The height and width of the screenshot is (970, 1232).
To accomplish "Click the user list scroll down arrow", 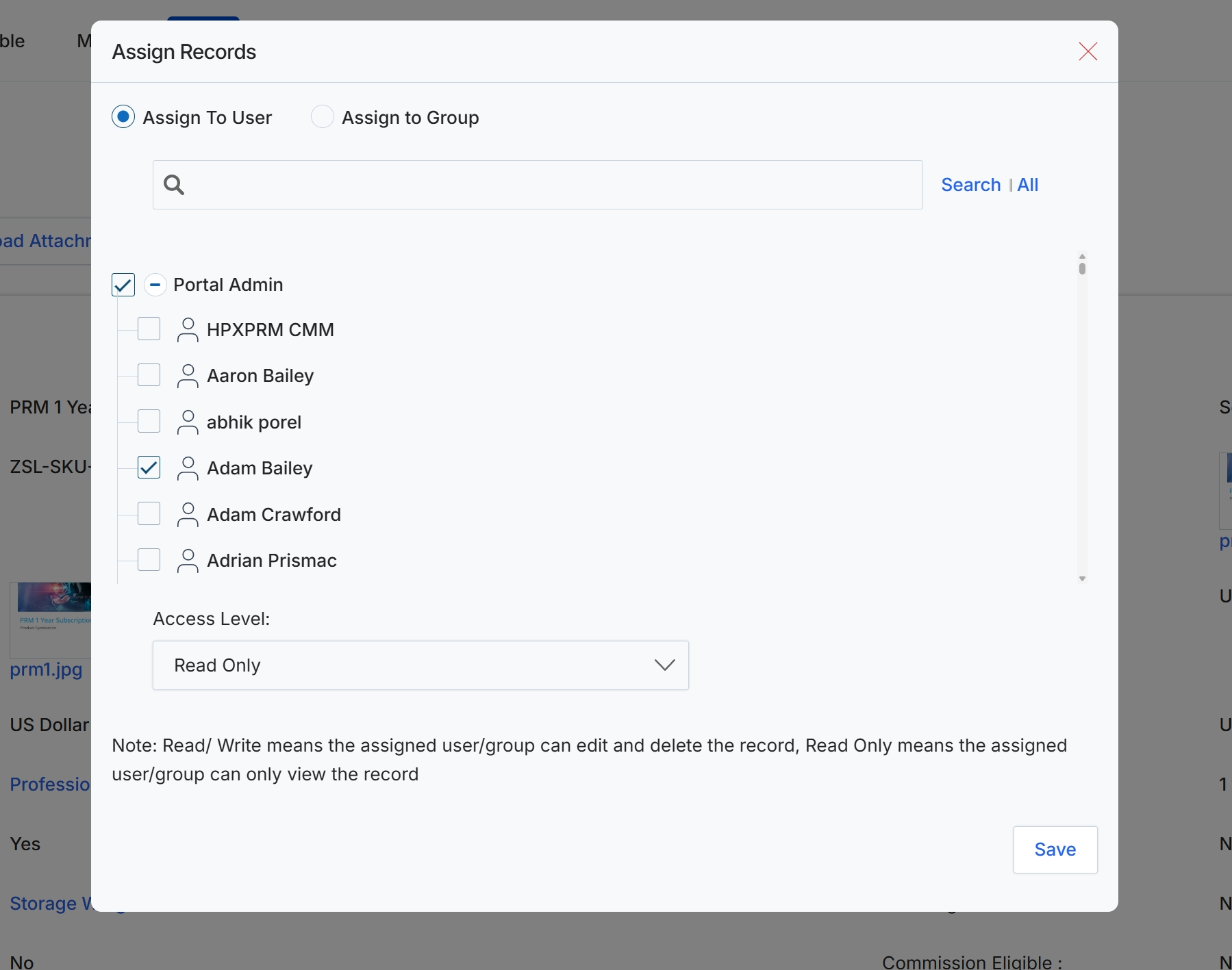I will 1082,579.
